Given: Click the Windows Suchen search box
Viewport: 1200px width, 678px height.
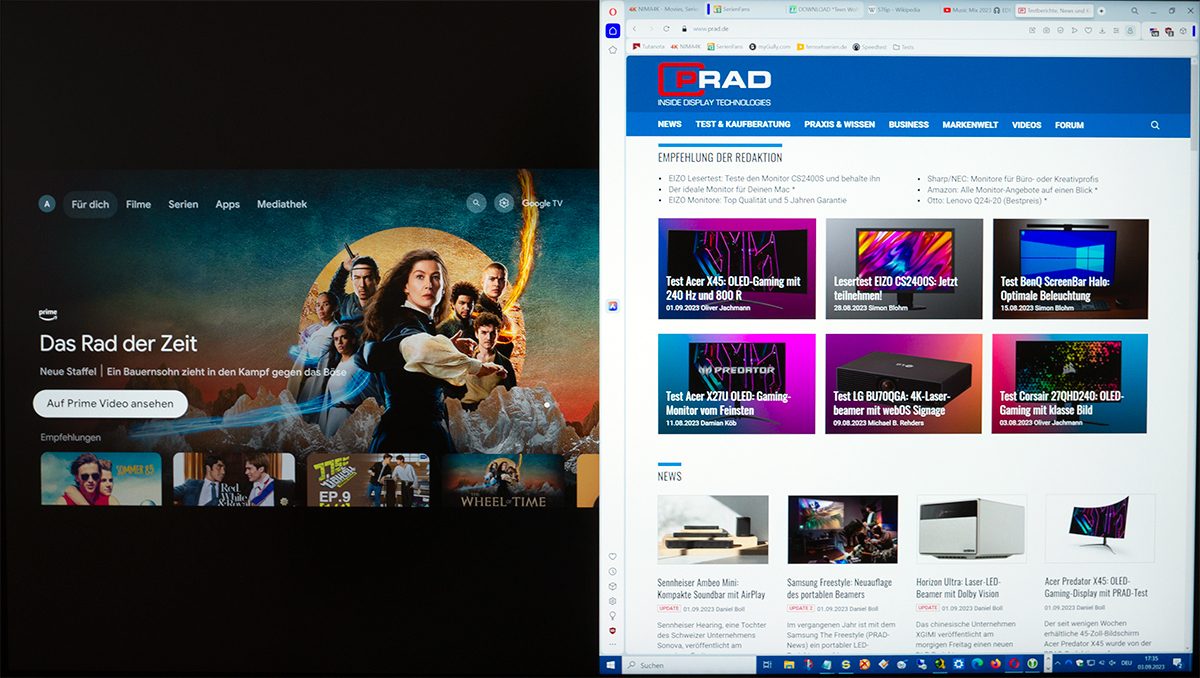Looking at the screenshot, I should tap(689, 665).
